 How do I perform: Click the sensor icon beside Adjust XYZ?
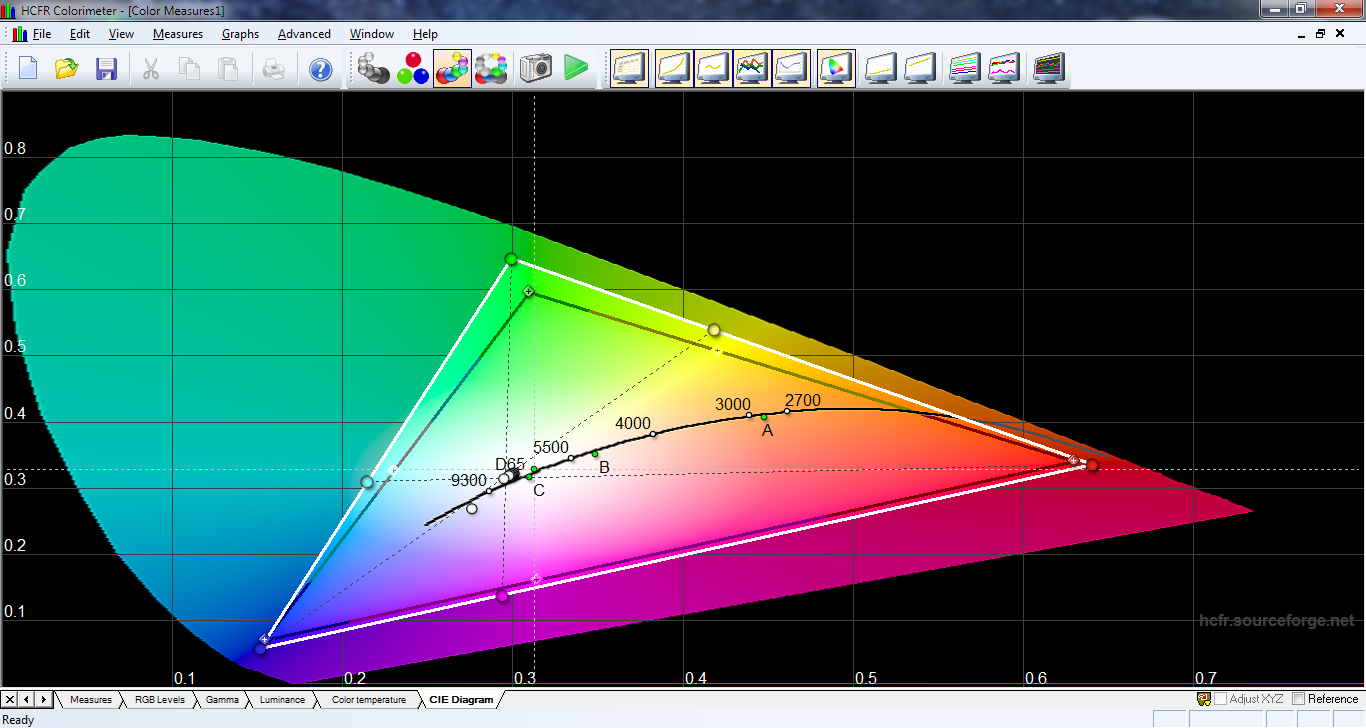(1204, 699)
